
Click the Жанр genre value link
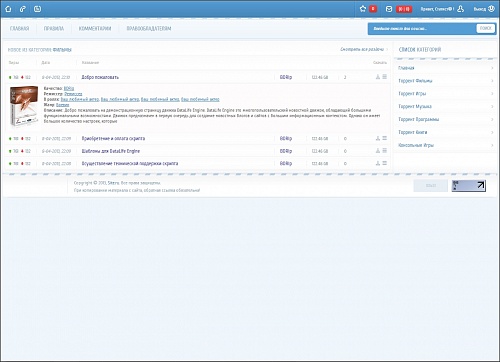[63, 105]
